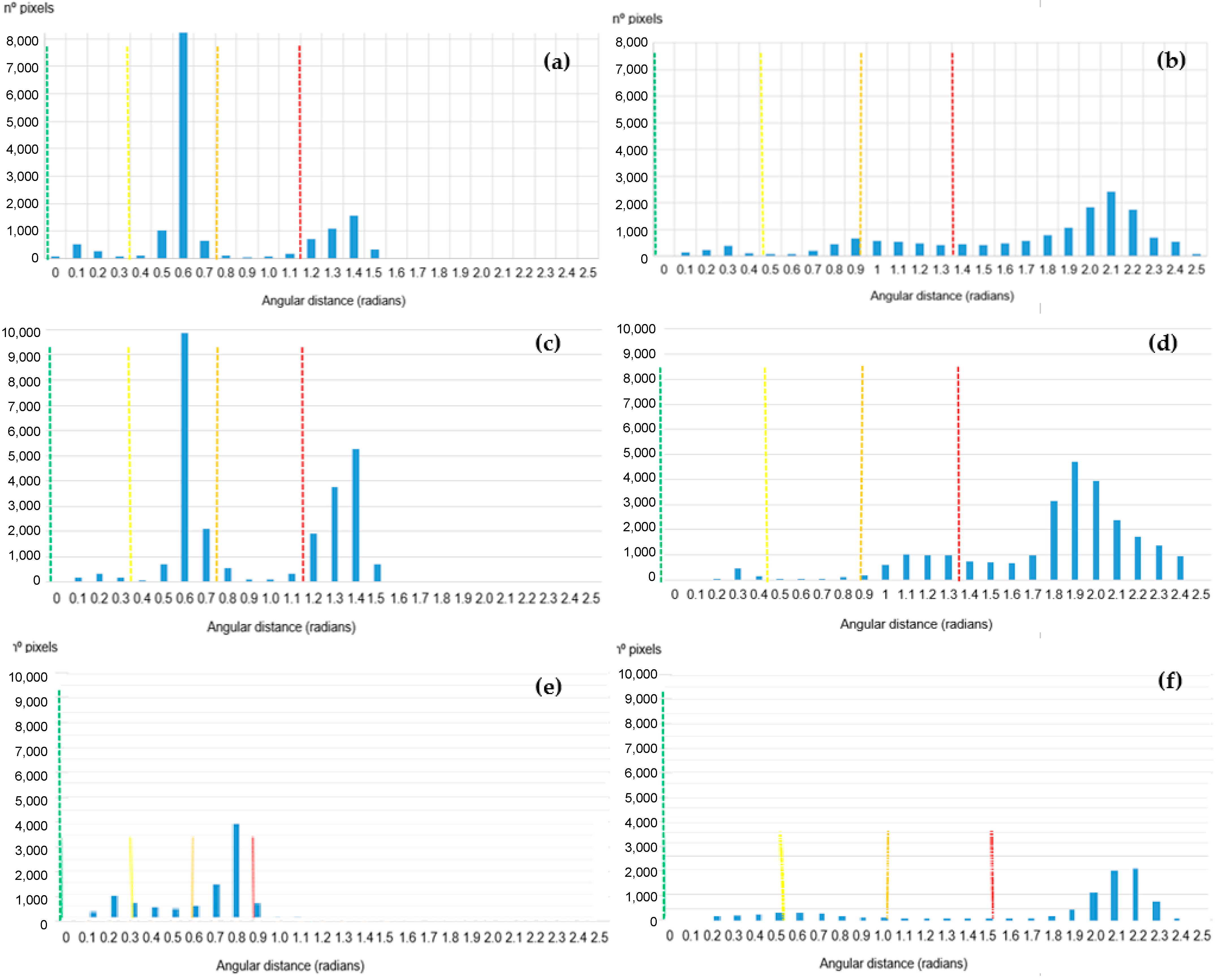Click the red line in chart (f)

991,873
